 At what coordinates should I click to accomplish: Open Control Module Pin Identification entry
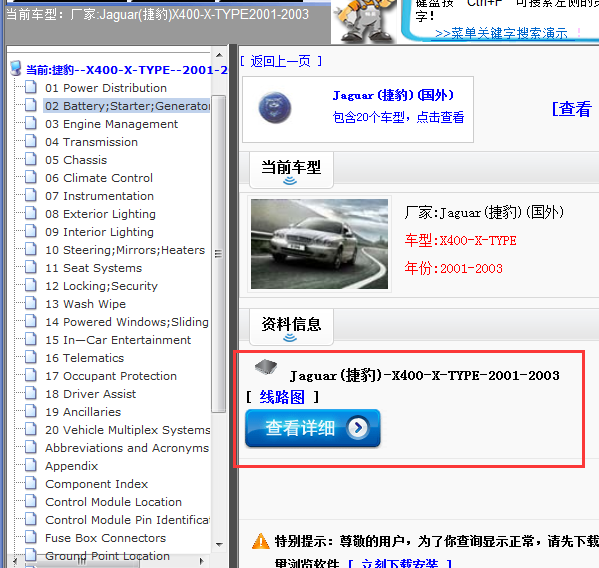128,519
